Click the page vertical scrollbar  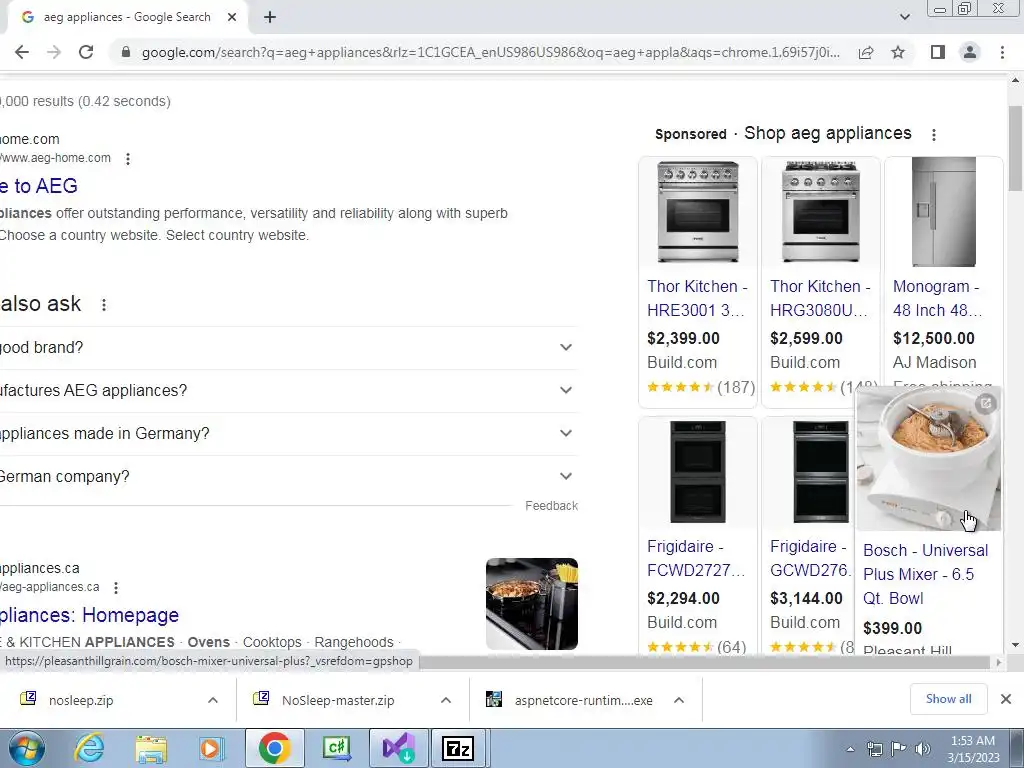[1015, 147]
